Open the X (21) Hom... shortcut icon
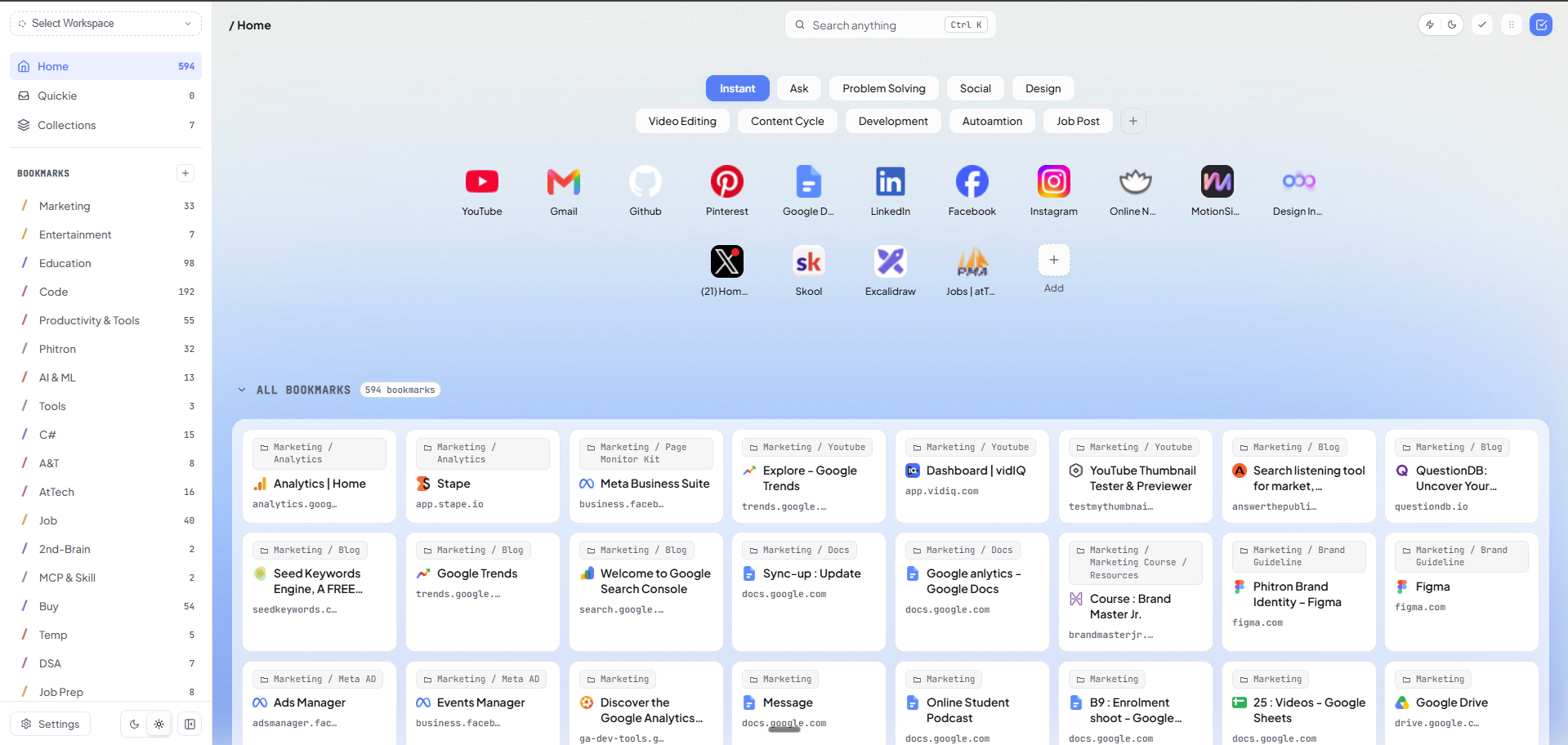Viewport: 1568px width, 745px height. tap(727, 261)
